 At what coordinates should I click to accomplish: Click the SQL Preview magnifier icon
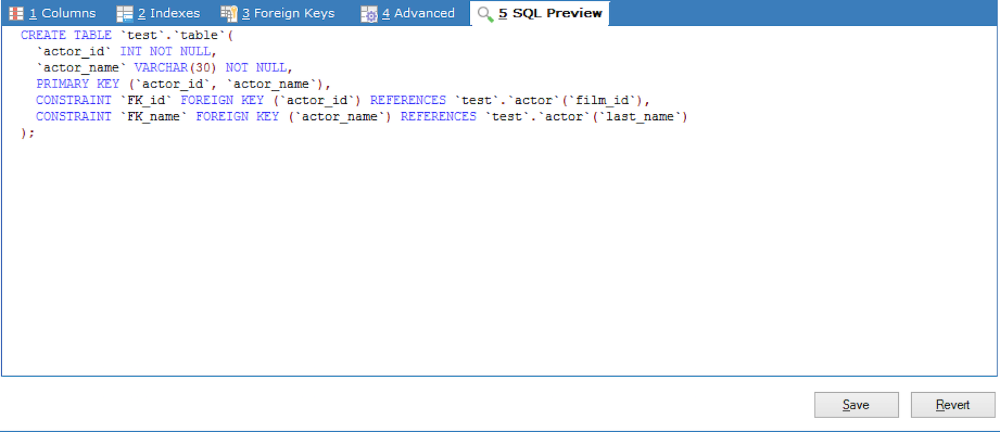[x=485, y=14]
